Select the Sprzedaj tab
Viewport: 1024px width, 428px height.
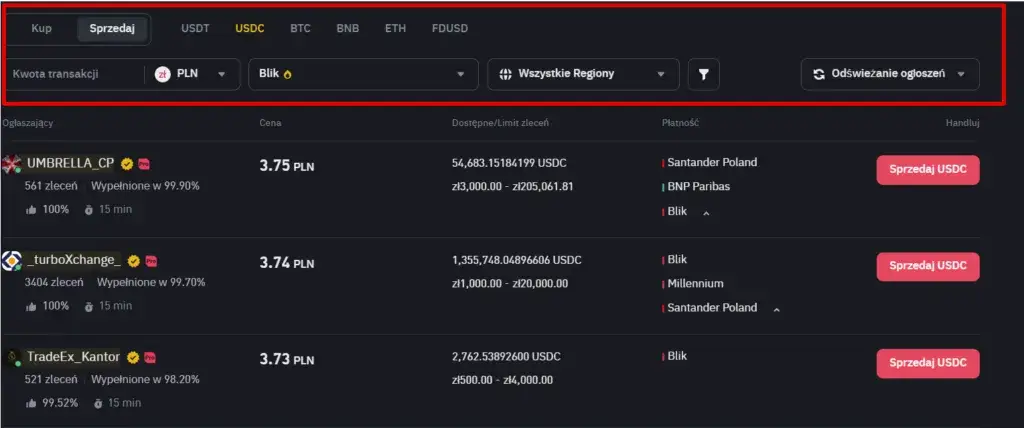112,29
